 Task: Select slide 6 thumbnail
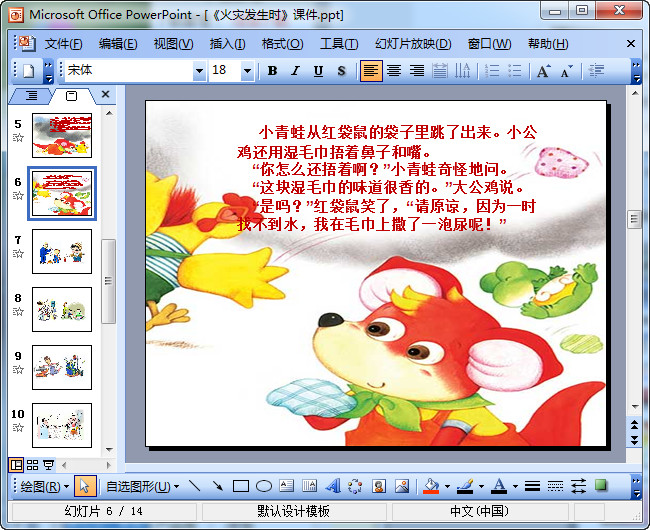(62, 194)
